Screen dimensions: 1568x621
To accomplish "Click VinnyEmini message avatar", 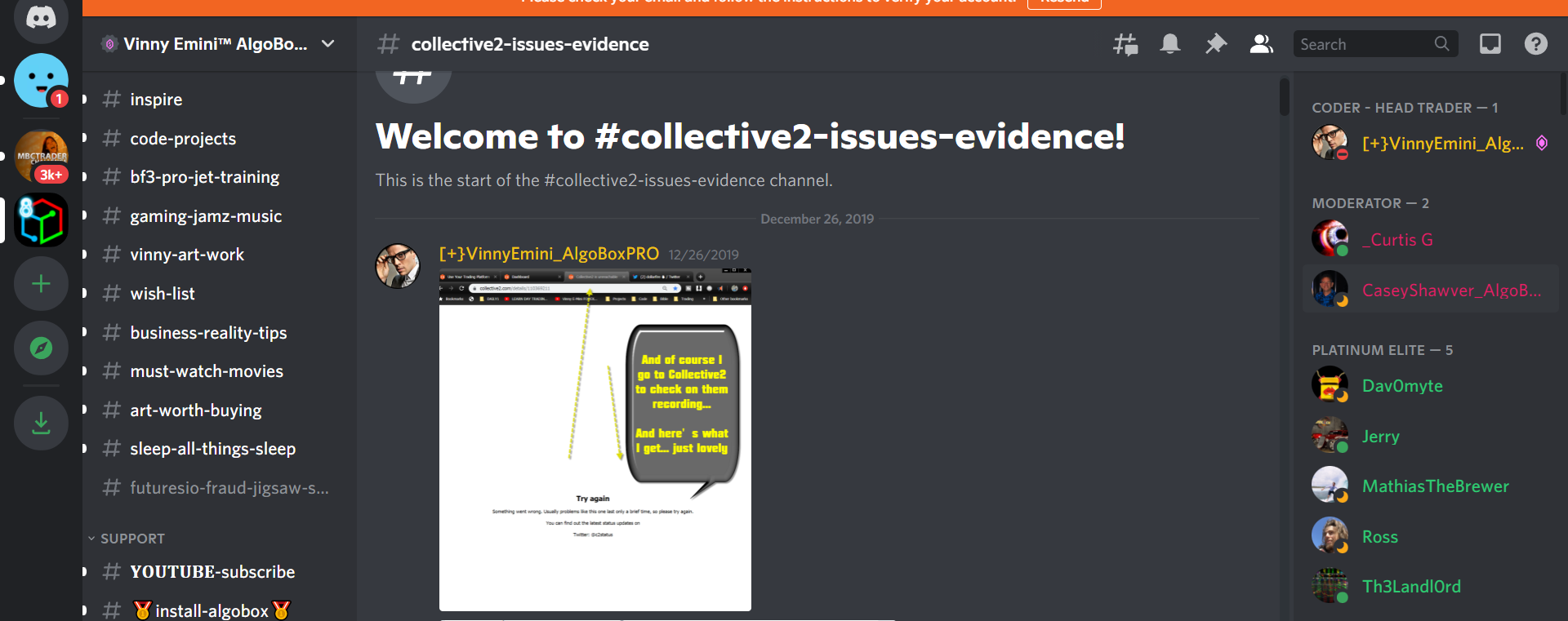I will point(398,266).
